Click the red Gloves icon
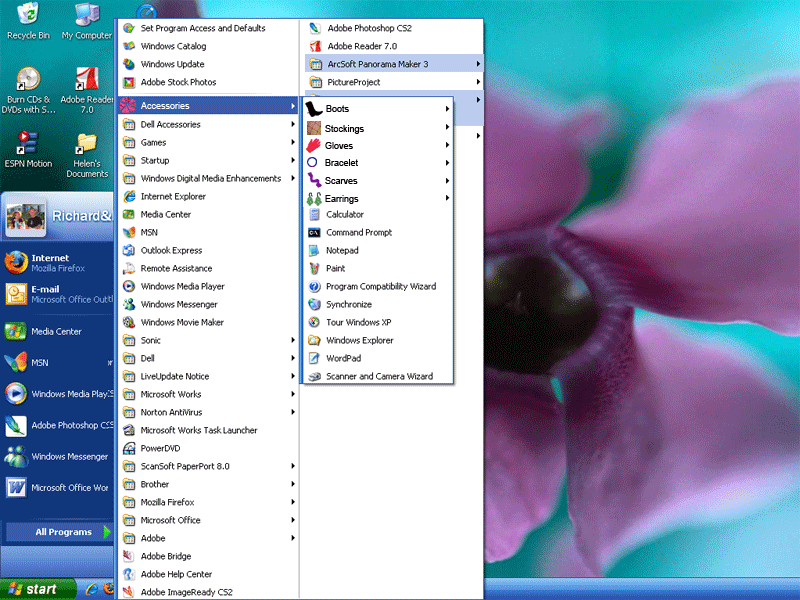This screenshot has height=600, width=800. coord(313,145)
